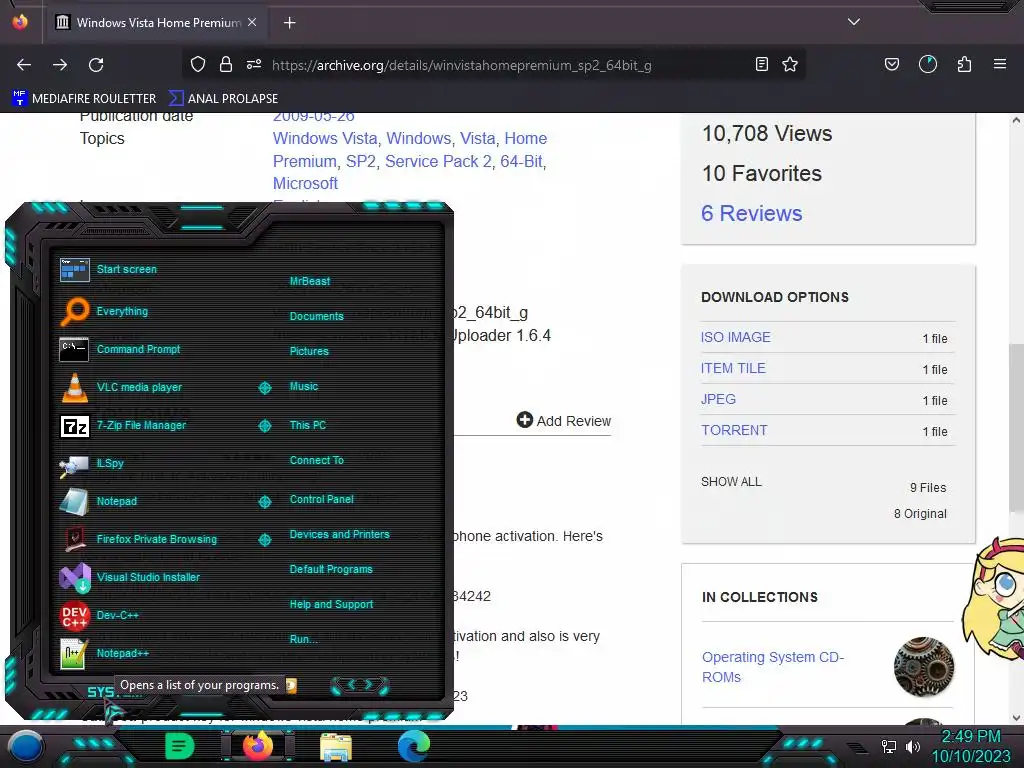Click the gears collection thumbnail
The image size is (1024, 768).
coord(923,667)
